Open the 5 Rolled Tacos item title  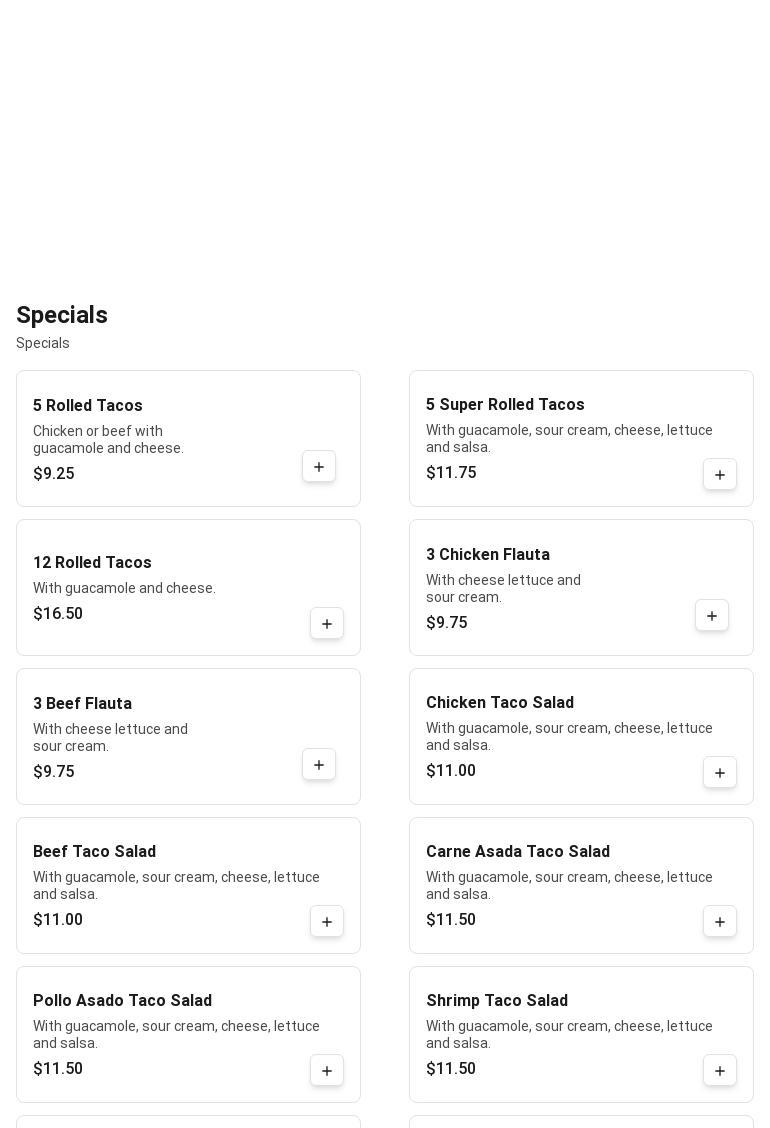coord(88,406)
